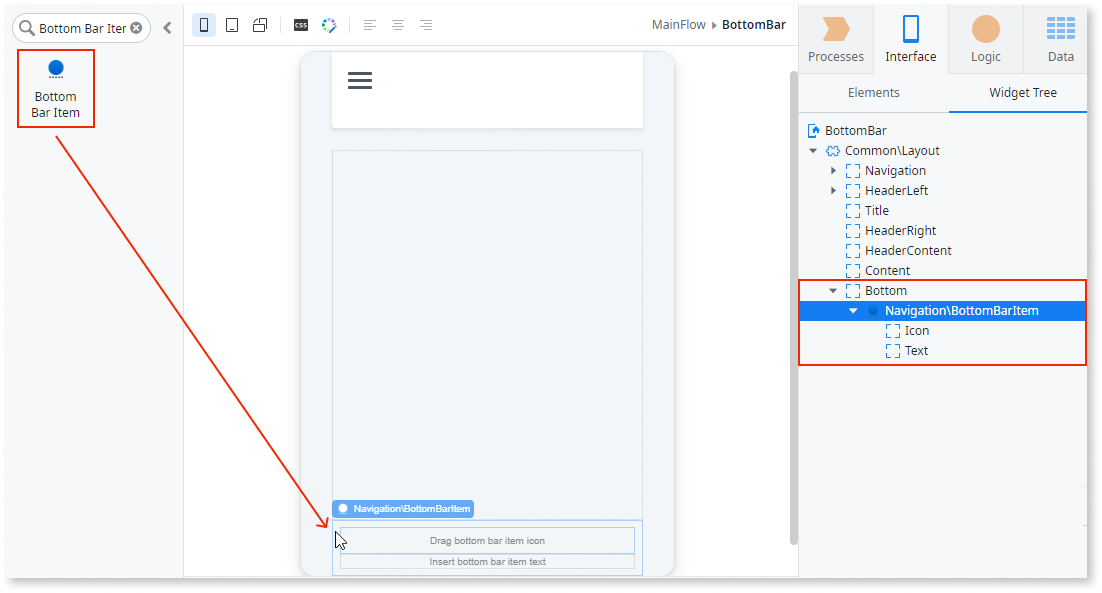Apply left text alignment
Screen dimensions: 1102x593
point(370,25)
